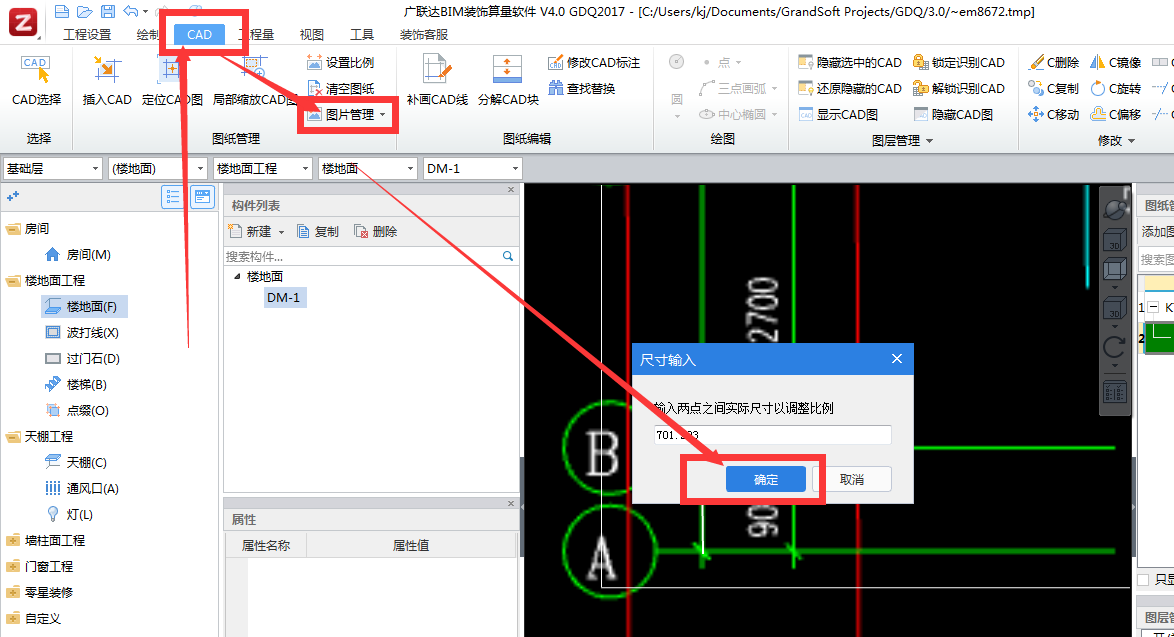Select 过门石(D) in navigation tree
This screenshot has width=1174, height=637.
click(82, 359)
